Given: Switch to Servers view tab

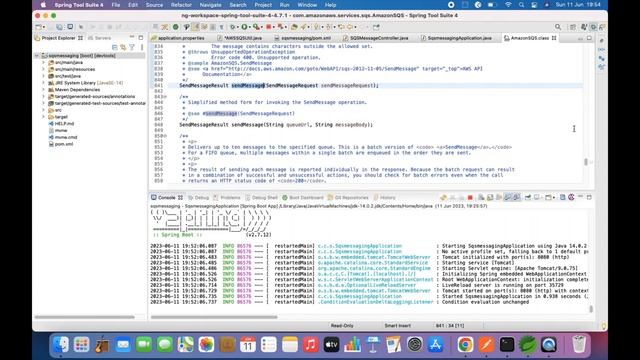Looking at the screenshot, I should pos(100,38).
